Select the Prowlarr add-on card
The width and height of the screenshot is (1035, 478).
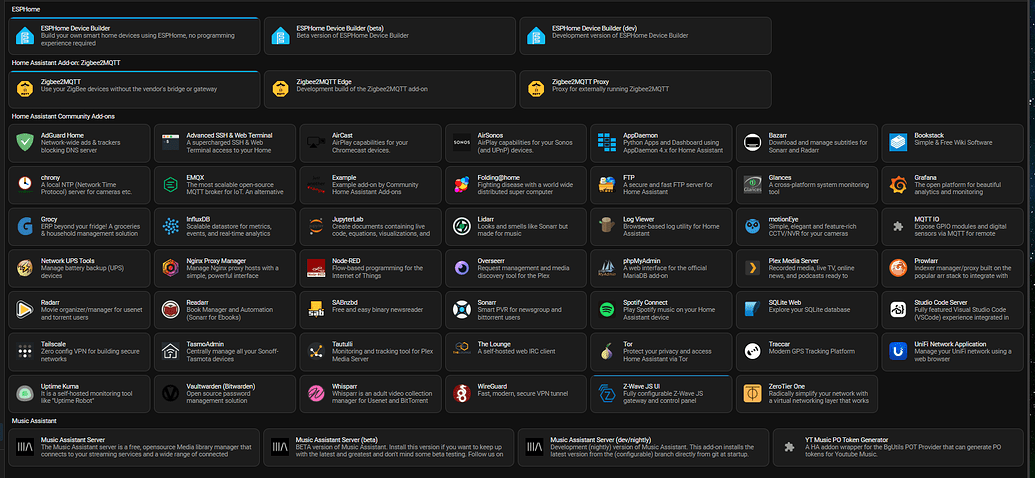(952, 268)
